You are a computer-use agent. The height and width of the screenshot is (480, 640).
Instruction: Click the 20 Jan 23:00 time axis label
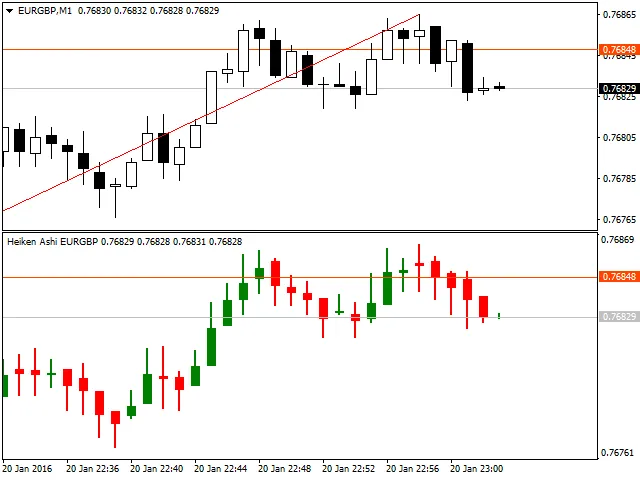(477, 469)
